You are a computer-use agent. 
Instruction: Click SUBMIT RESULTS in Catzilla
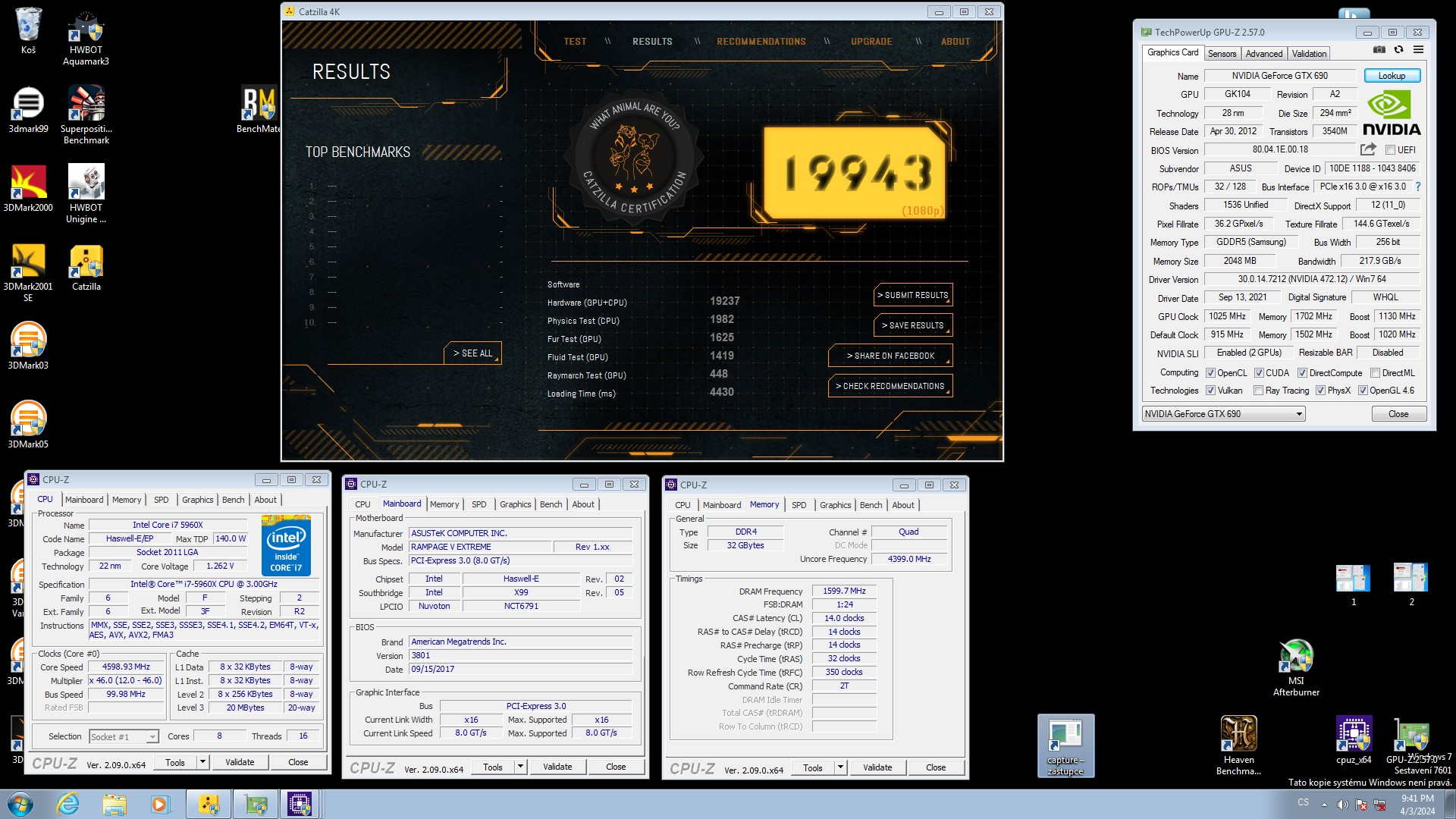(x=913, y=295)
